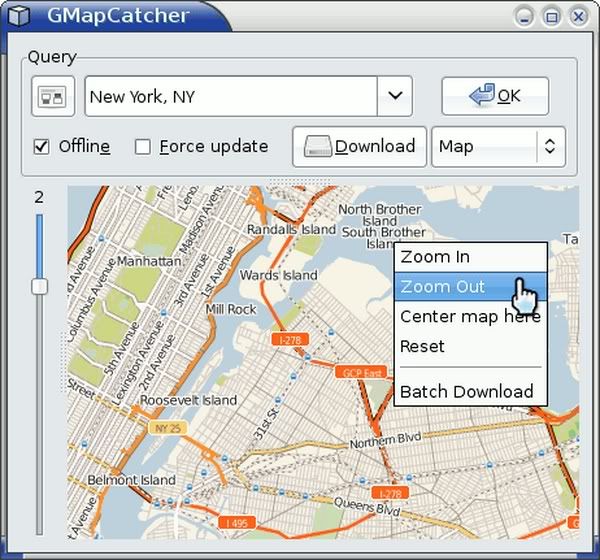This screenshot has height=560, width=600.
Task: Click the OK button
Action: pos(495,96)
